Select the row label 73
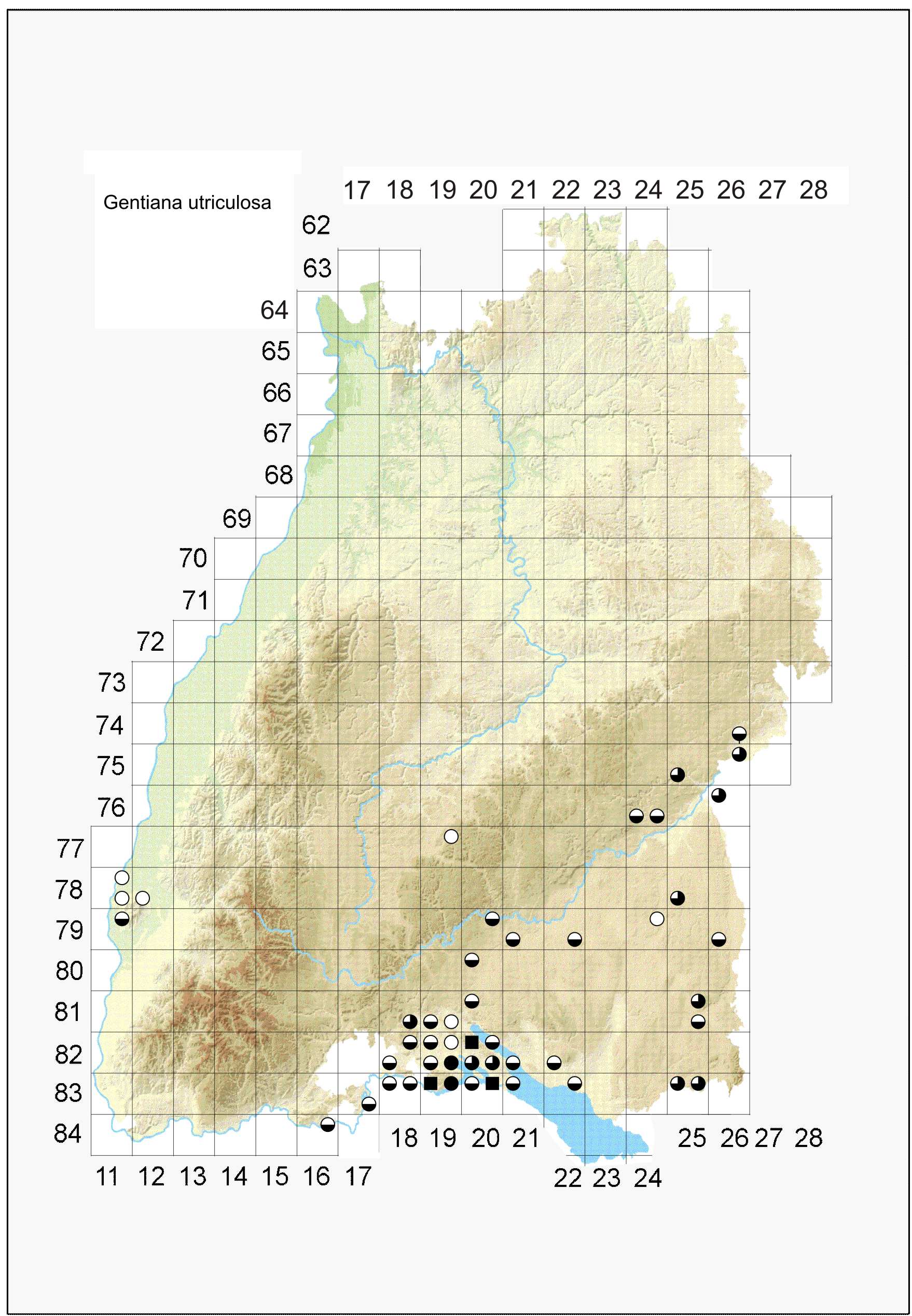This screenshot has width=912, height=1316. 112,682
